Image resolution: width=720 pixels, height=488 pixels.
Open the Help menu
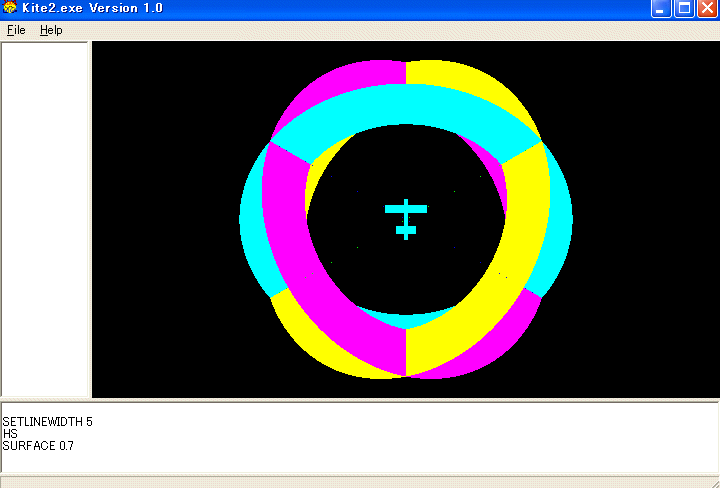[51, 30]
